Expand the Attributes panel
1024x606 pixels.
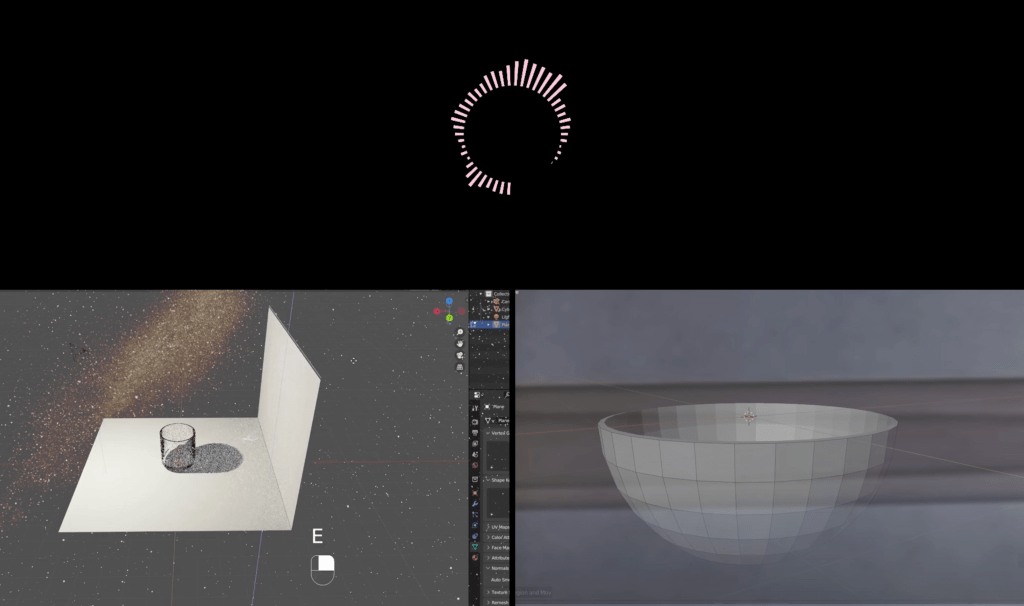496,557
